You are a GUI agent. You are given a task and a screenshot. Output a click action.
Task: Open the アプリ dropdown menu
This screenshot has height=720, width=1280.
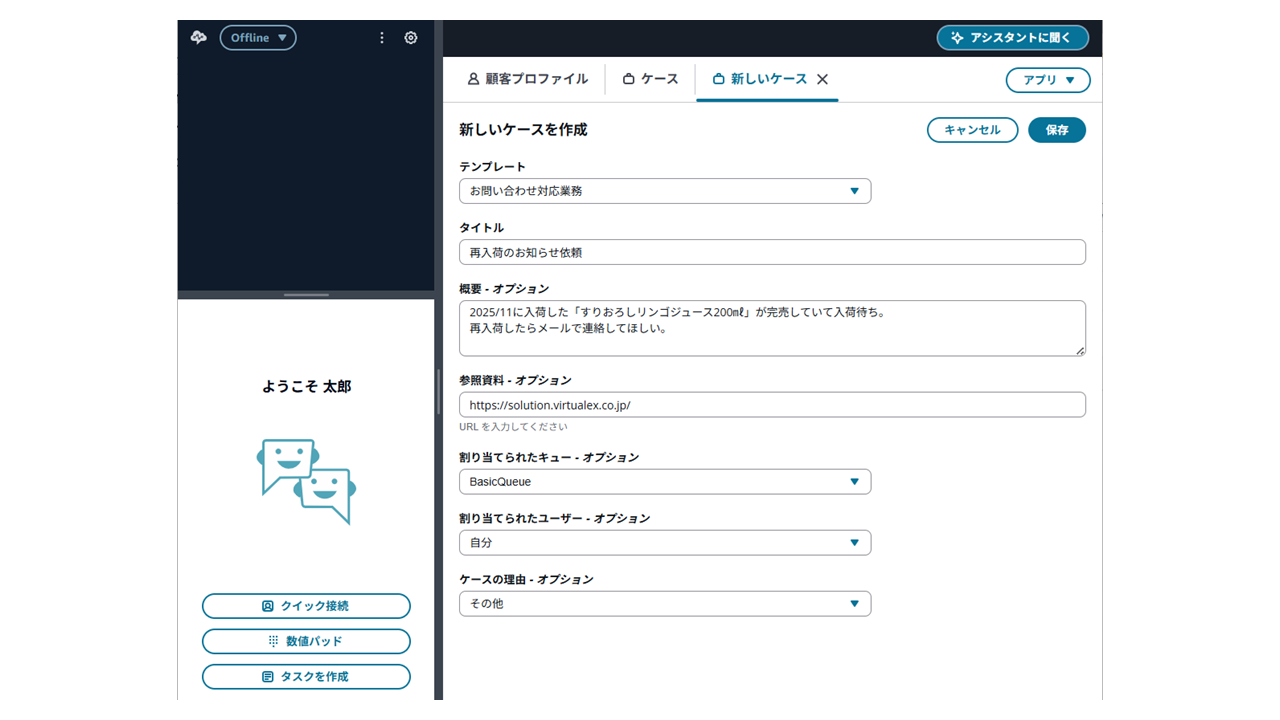point(1047,80)
